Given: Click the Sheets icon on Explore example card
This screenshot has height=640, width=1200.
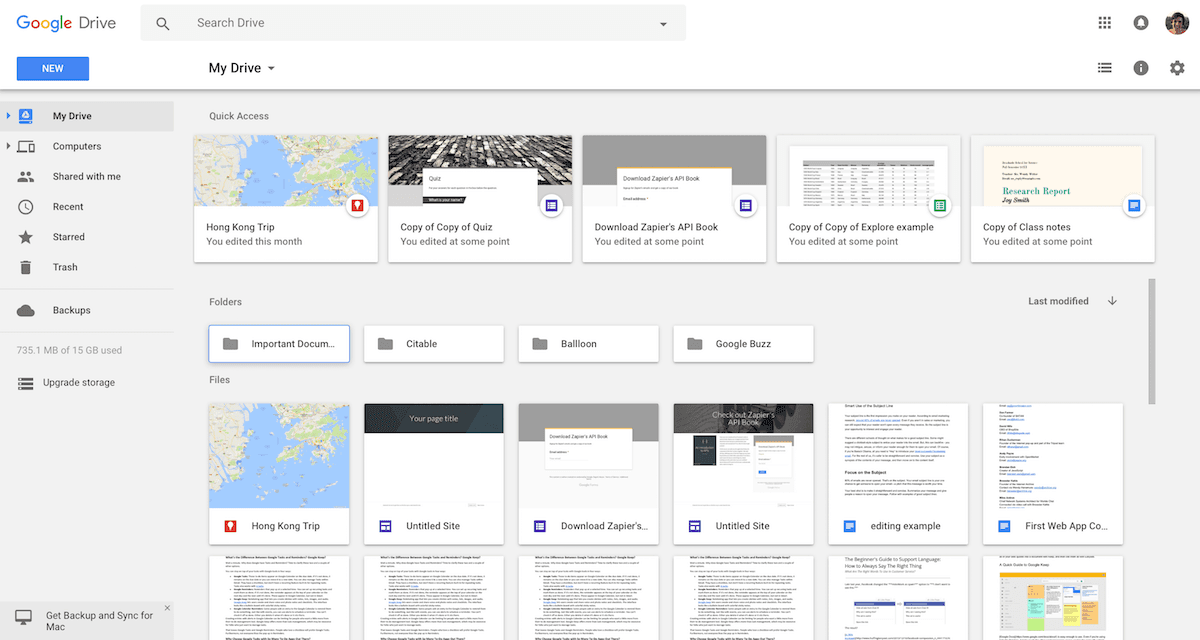Looking at the screenshot, I should (x=938, y=206).
